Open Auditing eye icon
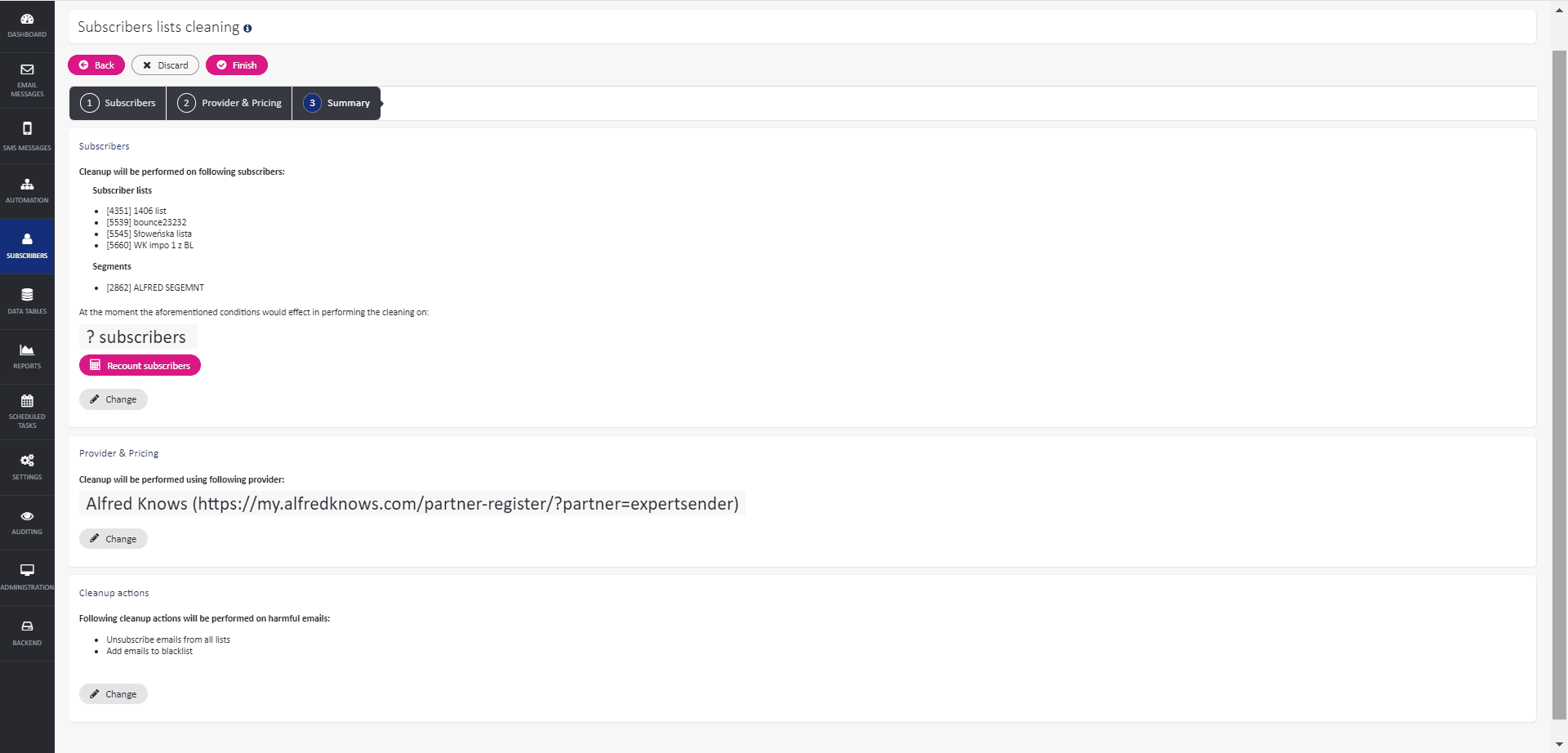This screenshot has width=1568, height=753. pyautogui.click(x=27, y=517)
